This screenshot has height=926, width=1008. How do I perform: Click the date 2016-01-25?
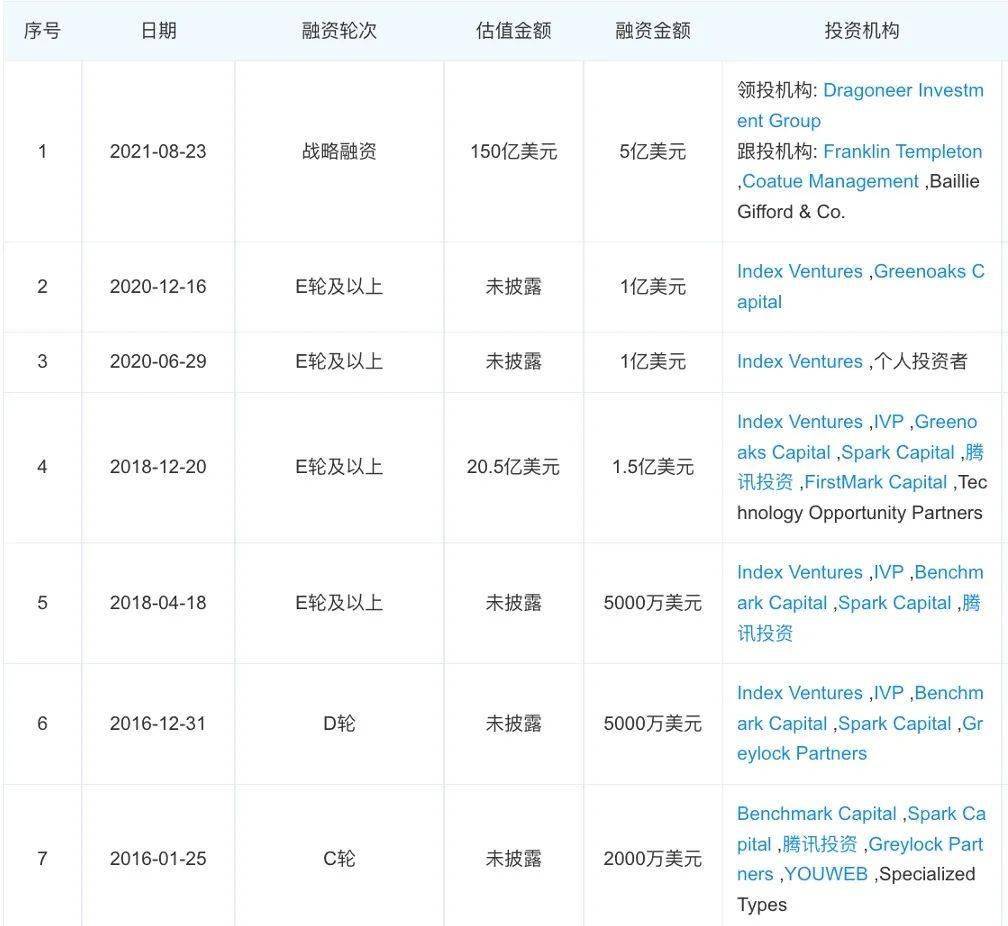pos(158,858)
